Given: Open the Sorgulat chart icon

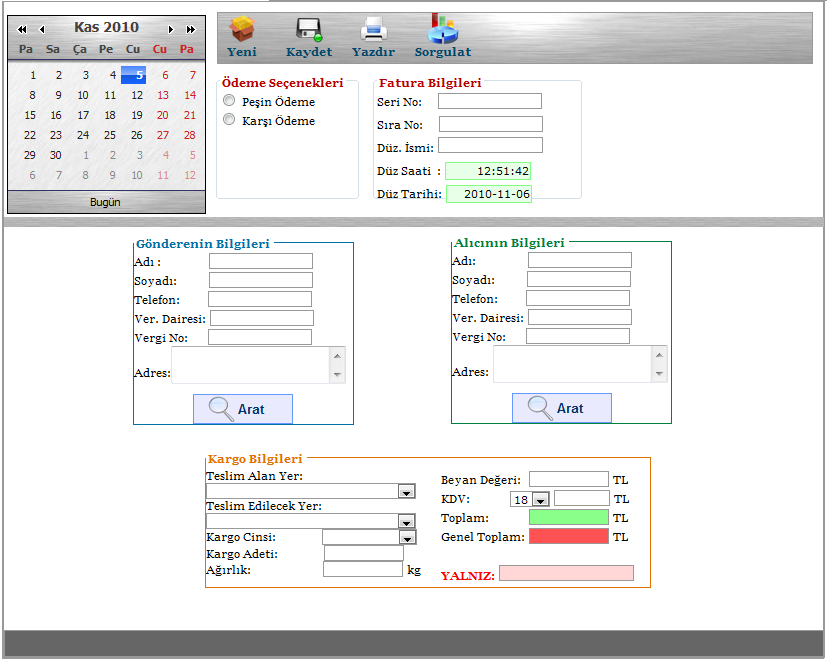Looking at the screenshot, I should (443, 29).
